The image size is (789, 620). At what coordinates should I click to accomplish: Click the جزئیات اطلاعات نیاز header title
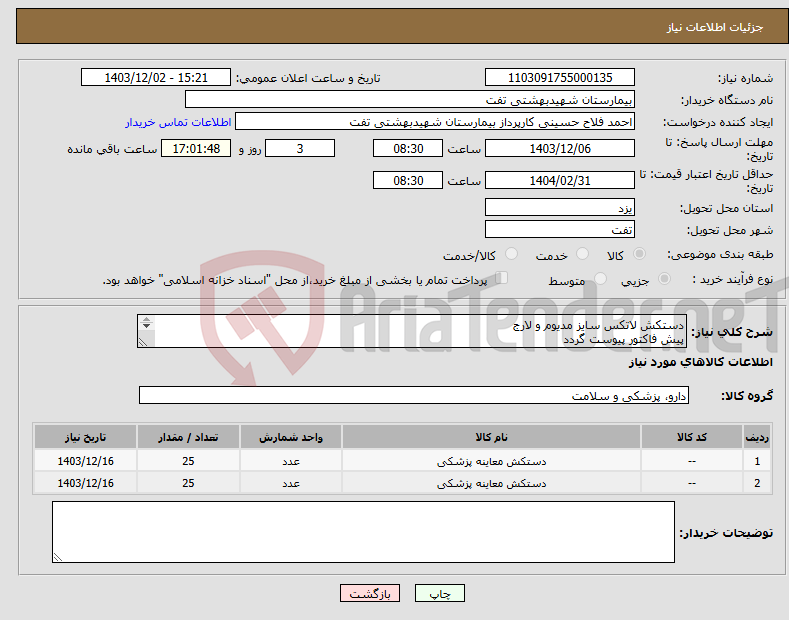[x=715, y=27]
